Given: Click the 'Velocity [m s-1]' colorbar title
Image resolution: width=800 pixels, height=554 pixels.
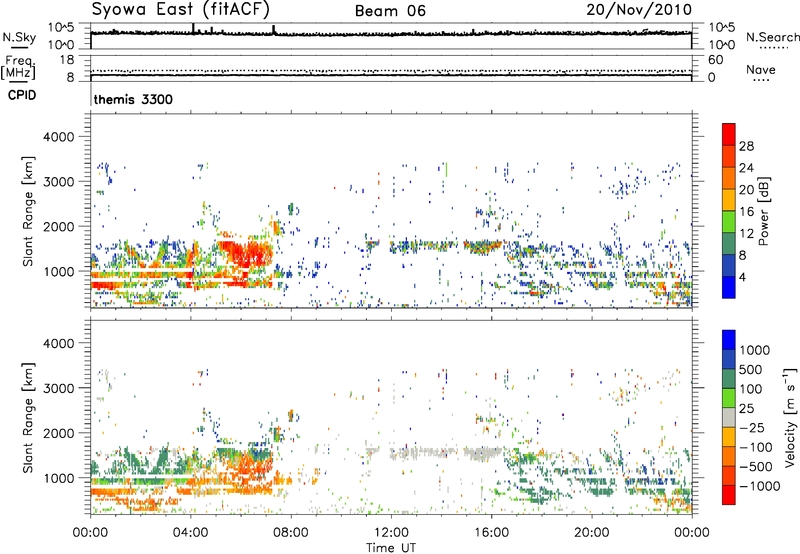Looking at the screenshot, I should point(790,417).
